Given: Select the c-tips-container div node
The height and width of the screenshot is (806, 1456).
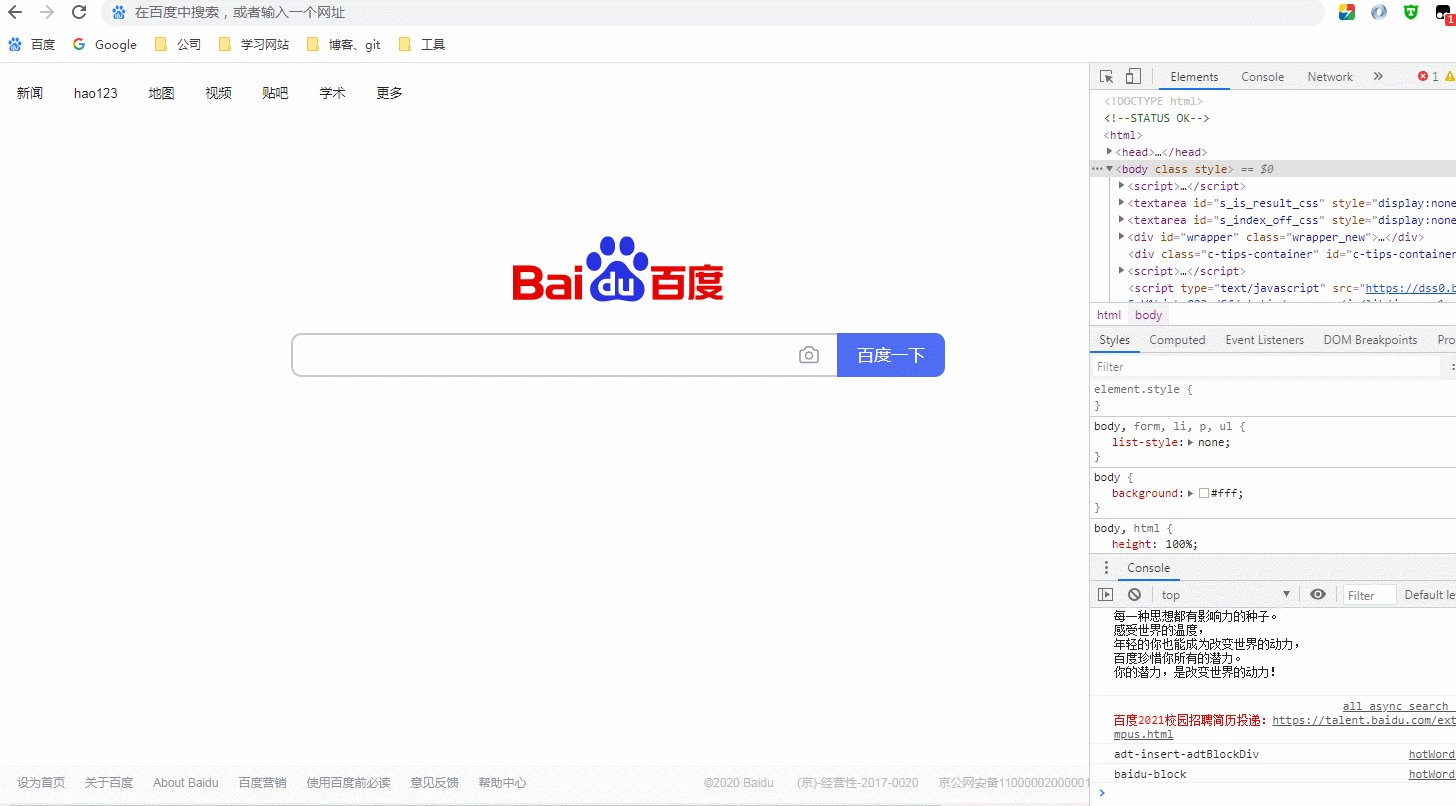Looking at the screenshot, I should click(1292, 254).
